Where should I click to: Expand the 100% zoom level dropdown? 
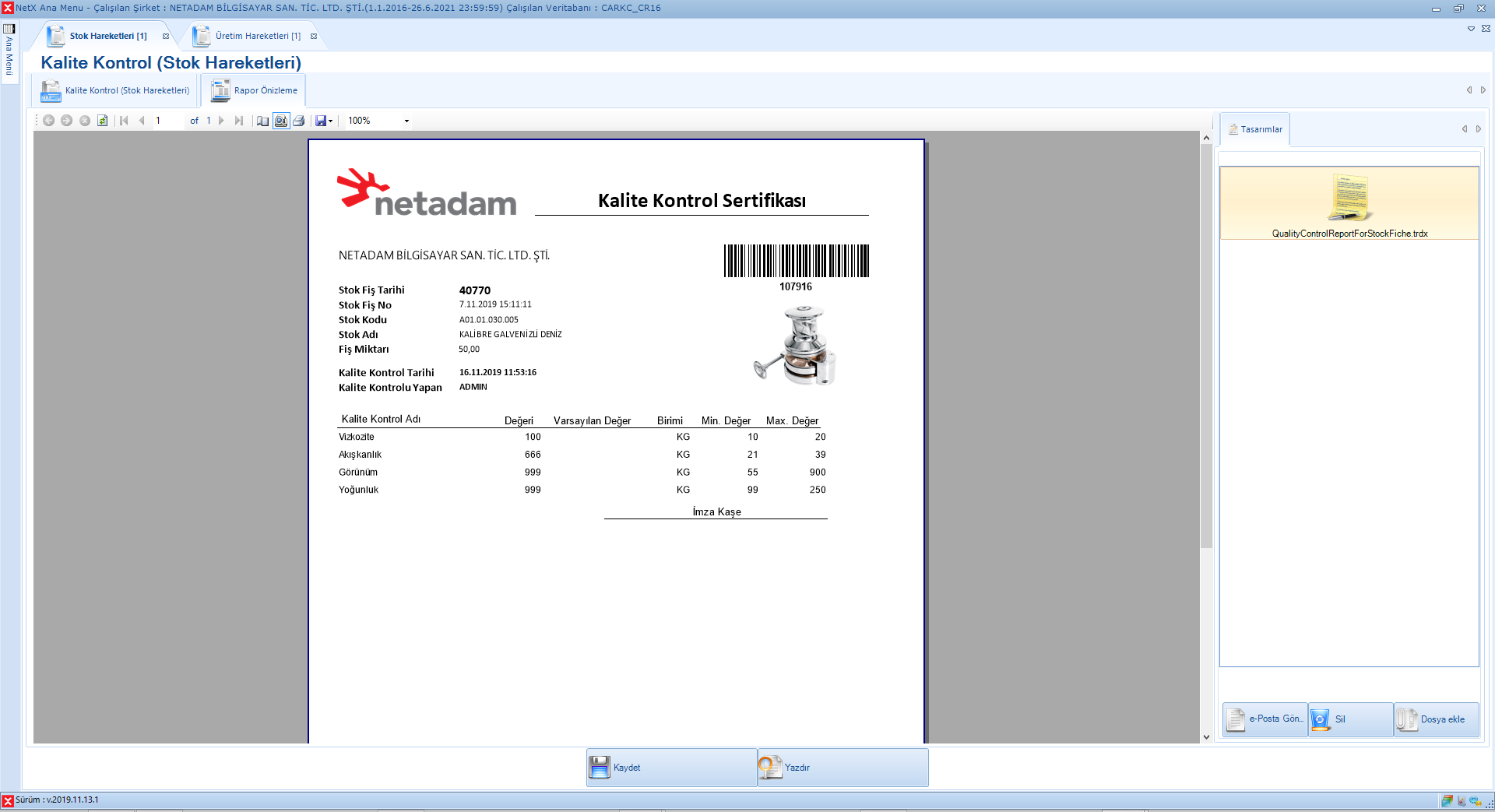406,121
